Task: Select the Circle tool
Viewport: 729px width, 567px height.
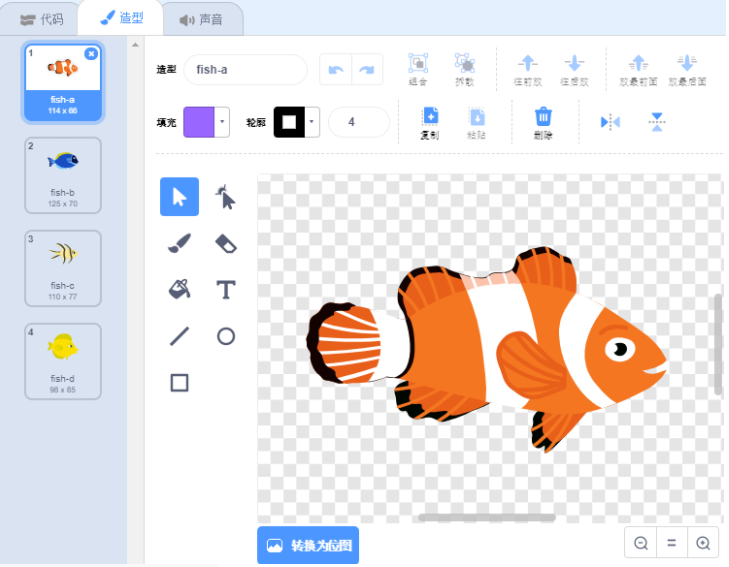Action: click(225, 336)
